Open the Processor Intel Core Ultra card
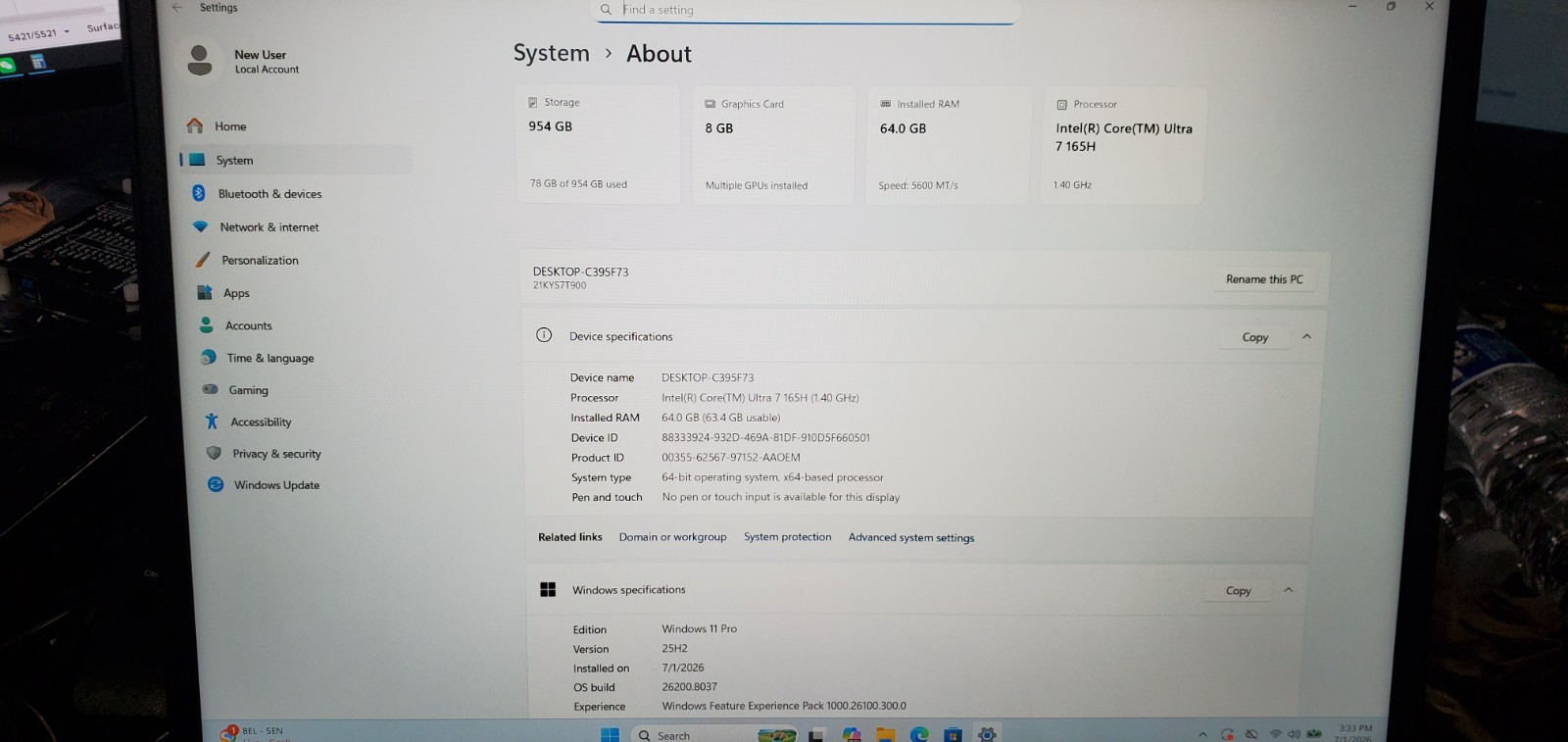 coord(1123,145)
